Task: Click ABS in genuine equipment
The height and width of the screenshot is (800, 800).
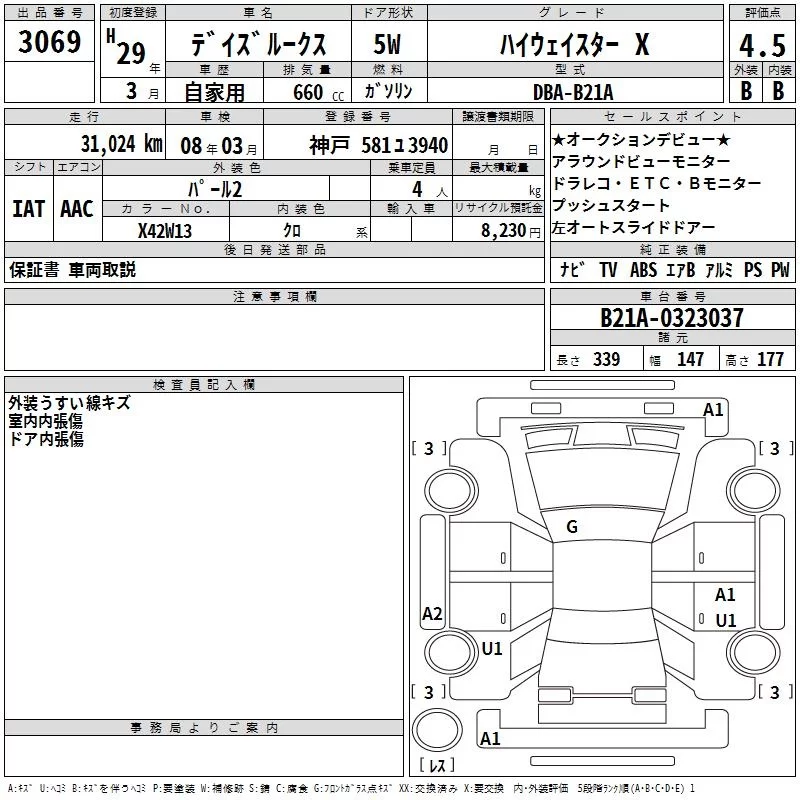Action: click(x=643, y=269)
